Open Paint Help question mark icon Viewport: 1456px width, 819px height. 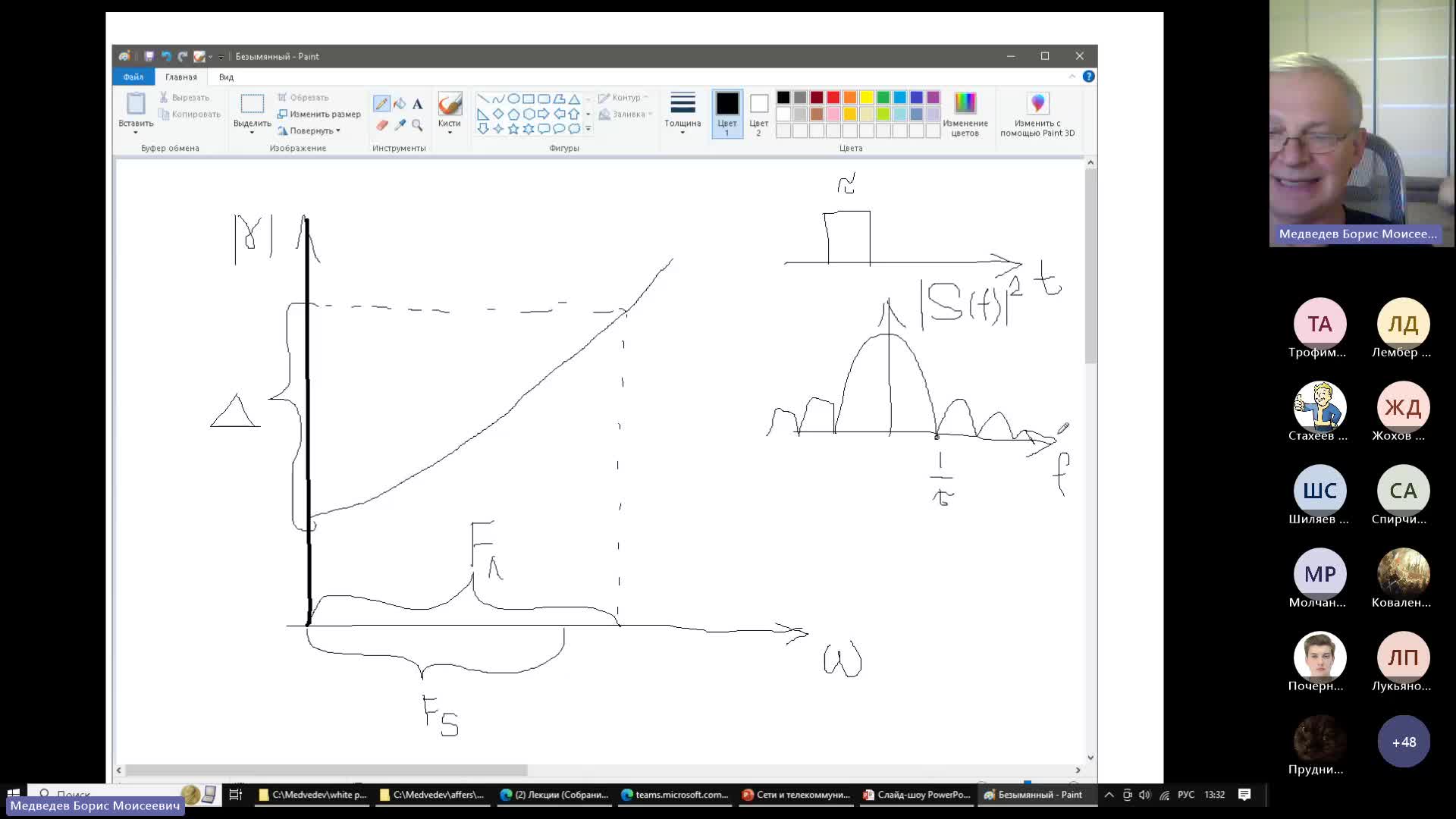(1089, 77)
